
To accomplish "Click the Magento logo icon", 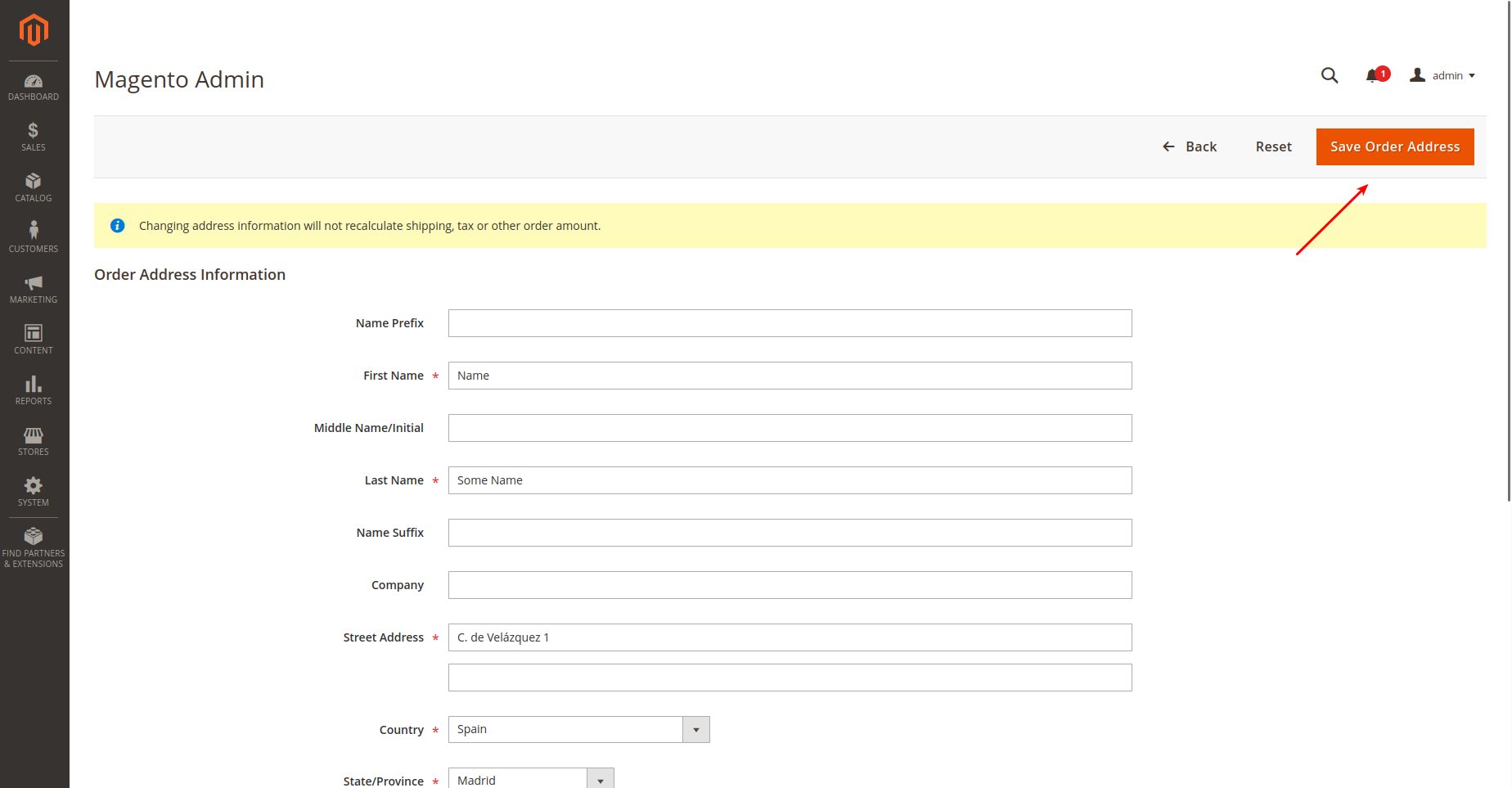I will pos(34,30).
